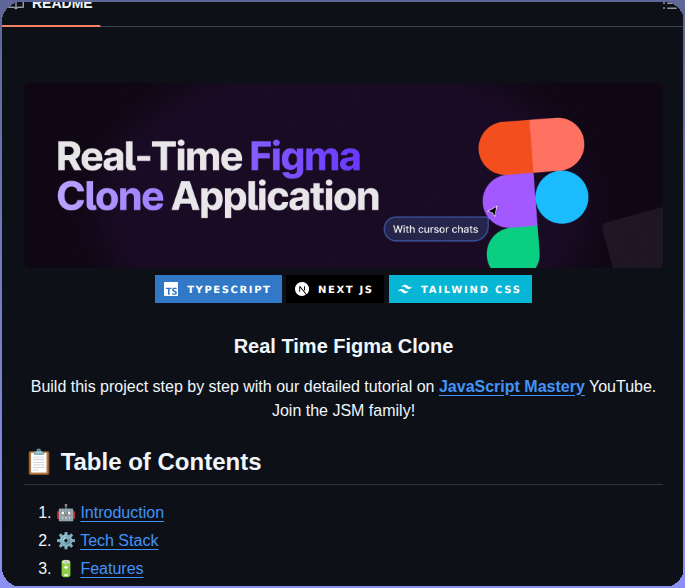This screenshot has height=588, width=685.
Task: Click the robot emoji next to Introduction
Action: tap(66, 513)
